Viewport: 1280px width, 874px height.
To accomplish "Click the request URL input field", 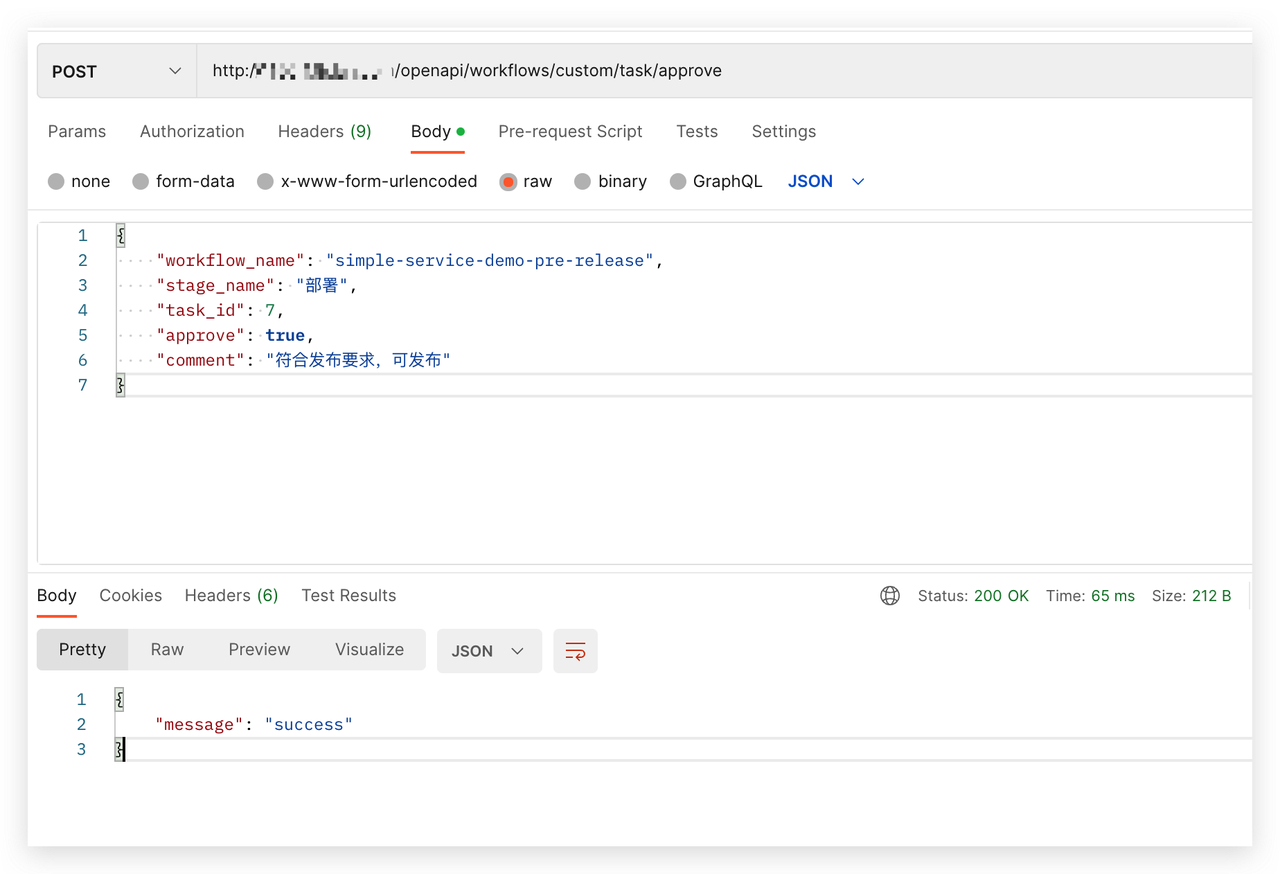I will [x=720, y=72].
